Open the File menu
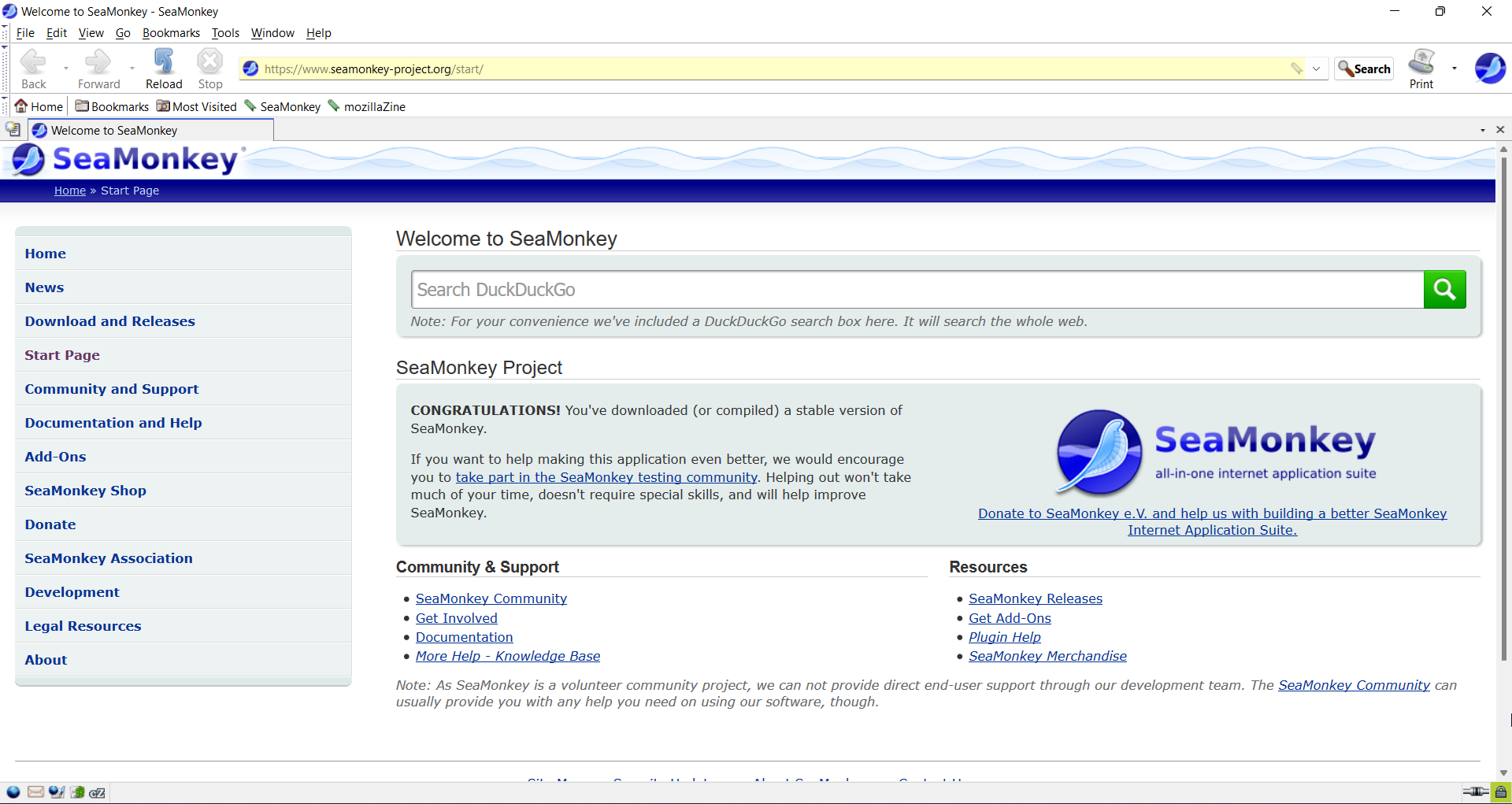 click(x=25, y=33)
